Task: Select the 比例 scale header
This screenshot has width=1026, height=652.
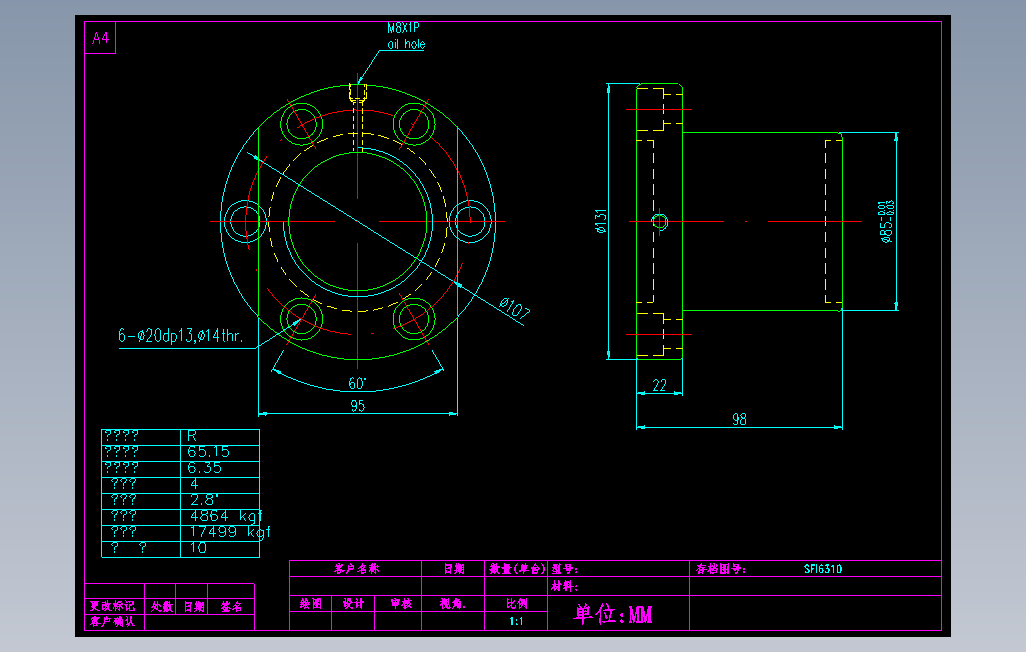Action: [x=516, y=604]
